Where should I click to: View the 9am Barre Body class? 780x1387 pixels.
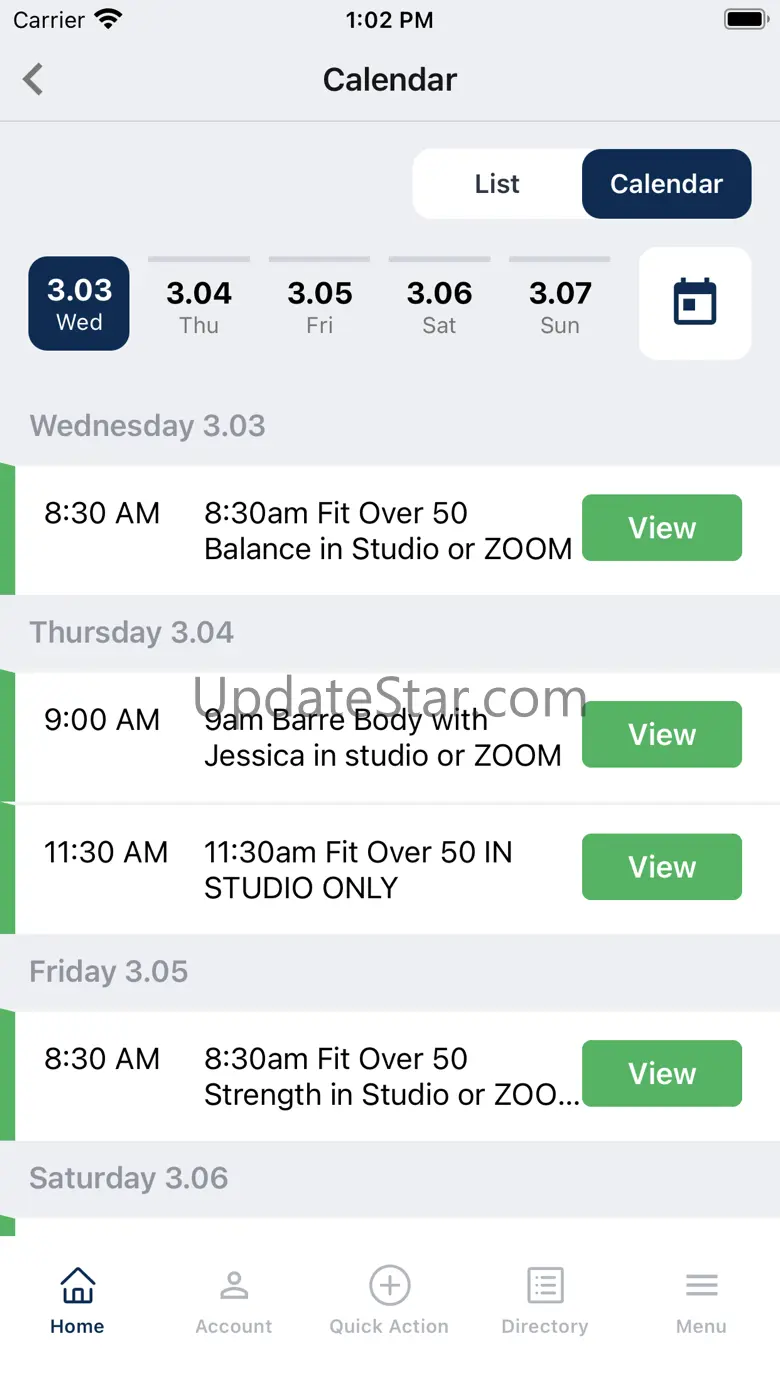(x=662, y=734)
